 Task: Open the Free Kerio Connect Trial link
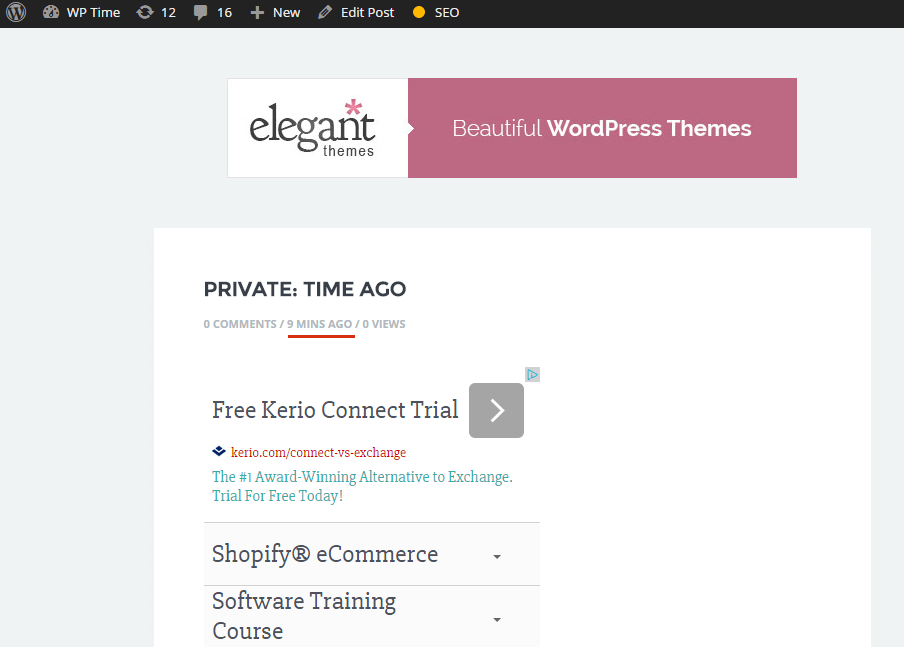[335, 410]
